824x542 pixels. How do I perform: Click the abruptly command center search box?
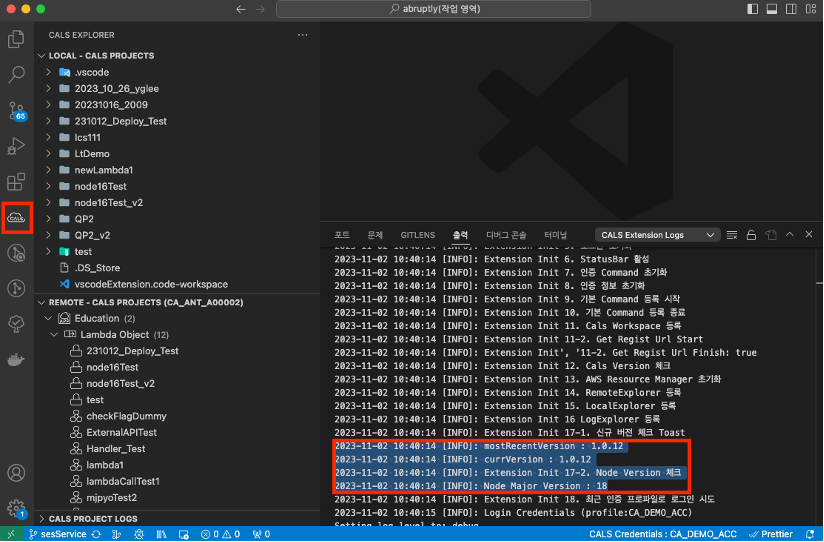(x=434, y=9)
